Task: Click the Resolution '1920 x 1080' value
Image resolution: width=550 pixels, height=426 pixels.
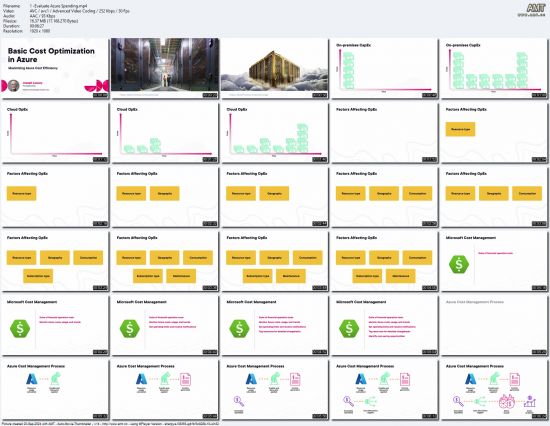Action: pos(40,31)
